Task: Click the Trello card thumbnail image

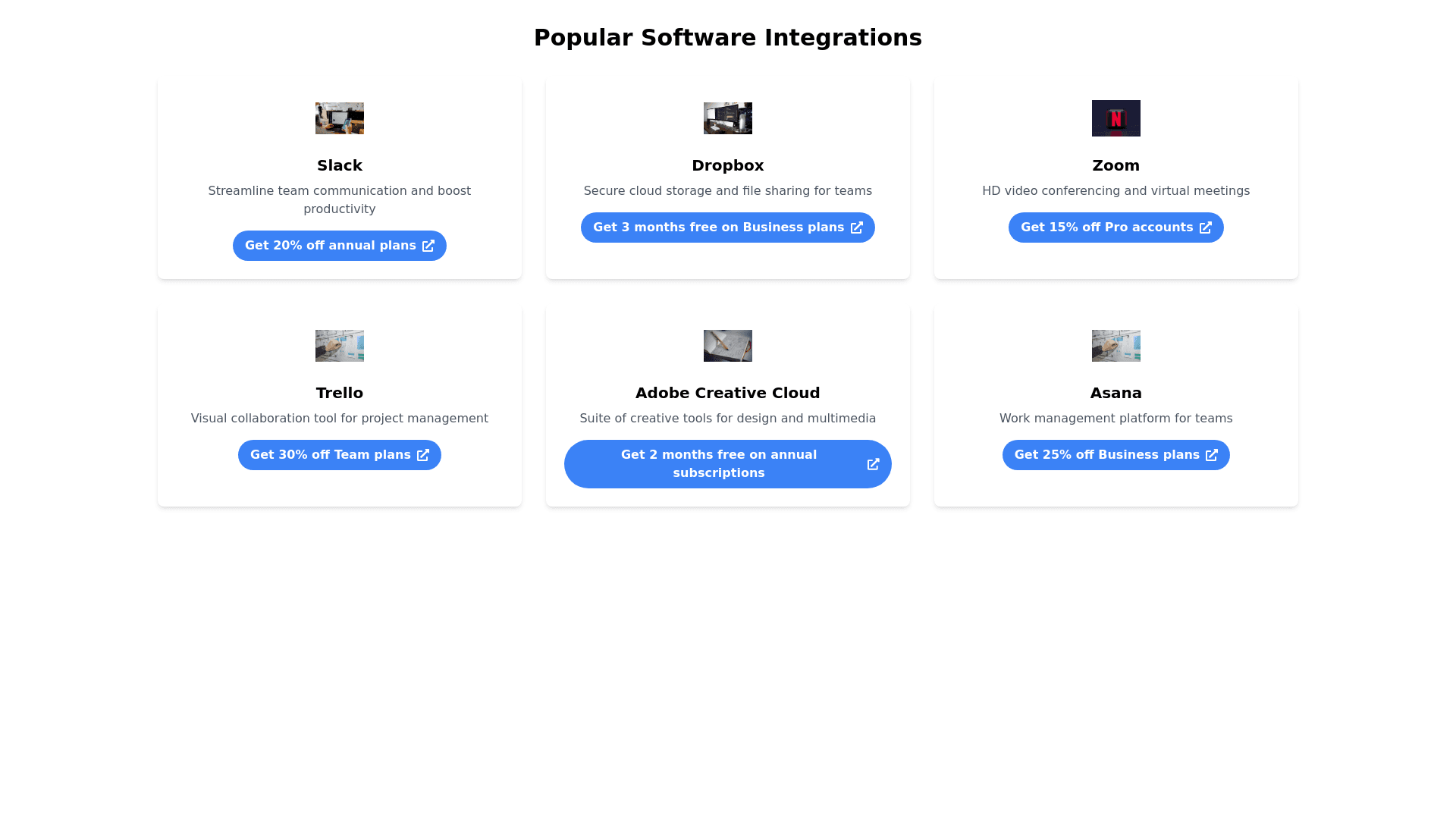Action: (340, 346)
